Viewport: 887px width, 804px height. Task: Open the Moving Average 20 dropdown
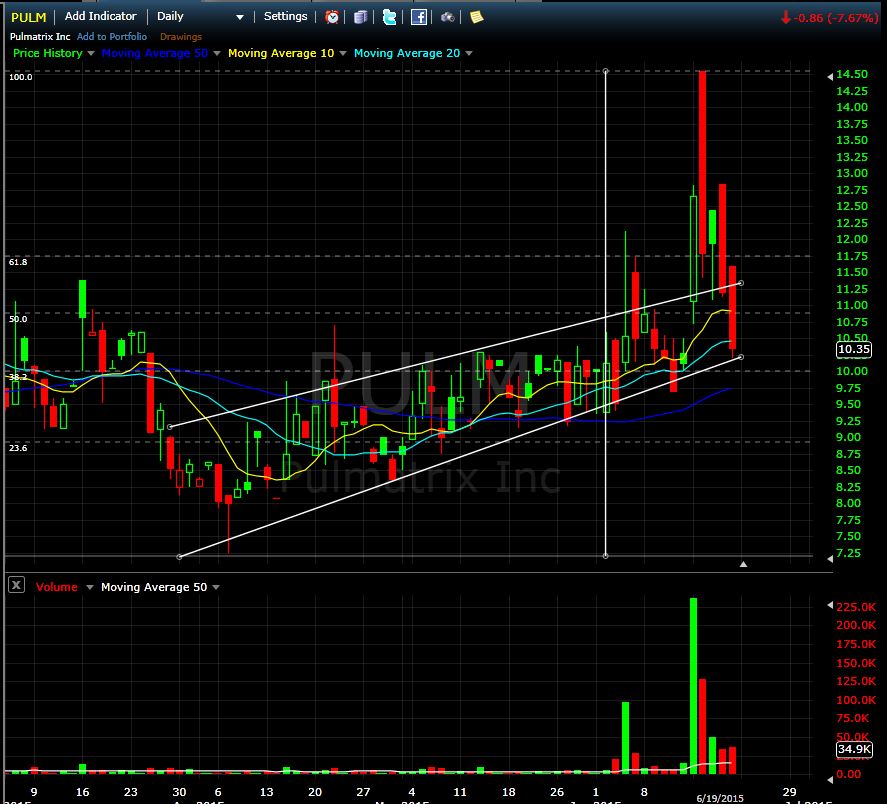tap(468, 54)
